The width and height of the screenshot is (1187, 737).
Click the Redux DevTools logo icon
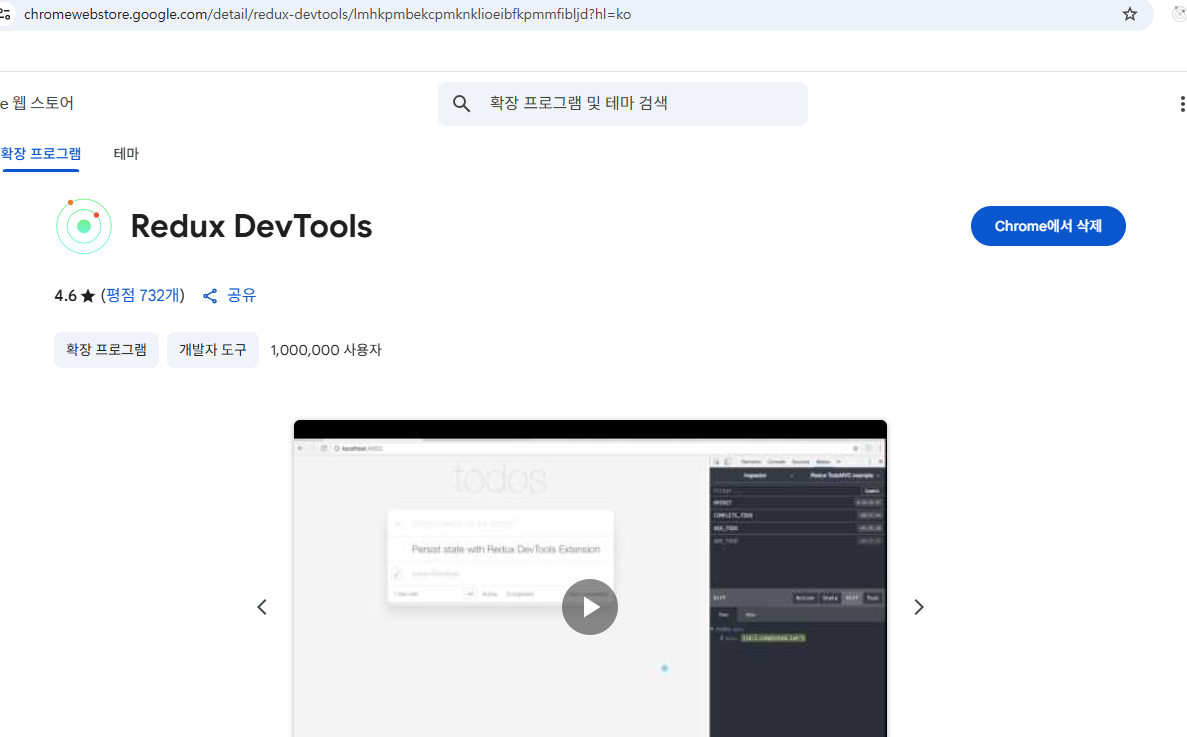click(84, 226)
